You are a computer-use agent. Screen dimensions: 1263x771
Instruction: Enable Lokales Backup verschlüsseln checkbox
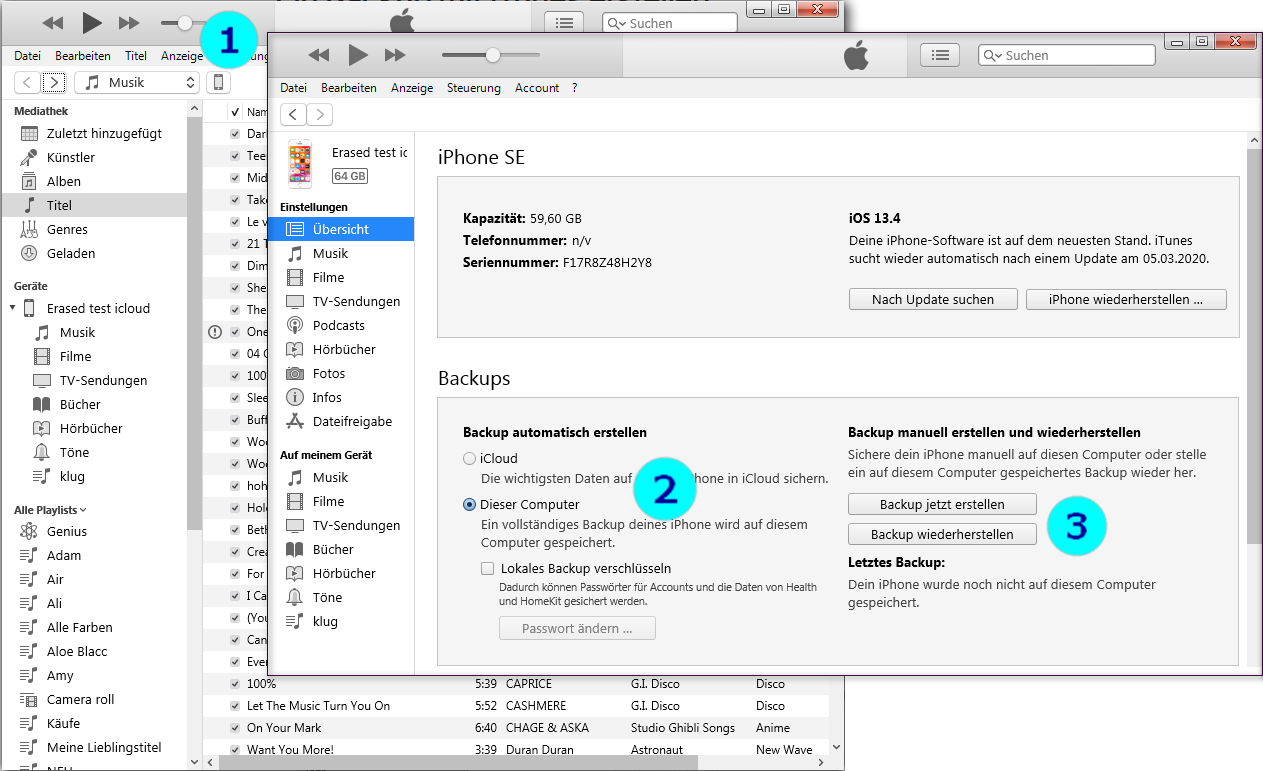488,568
